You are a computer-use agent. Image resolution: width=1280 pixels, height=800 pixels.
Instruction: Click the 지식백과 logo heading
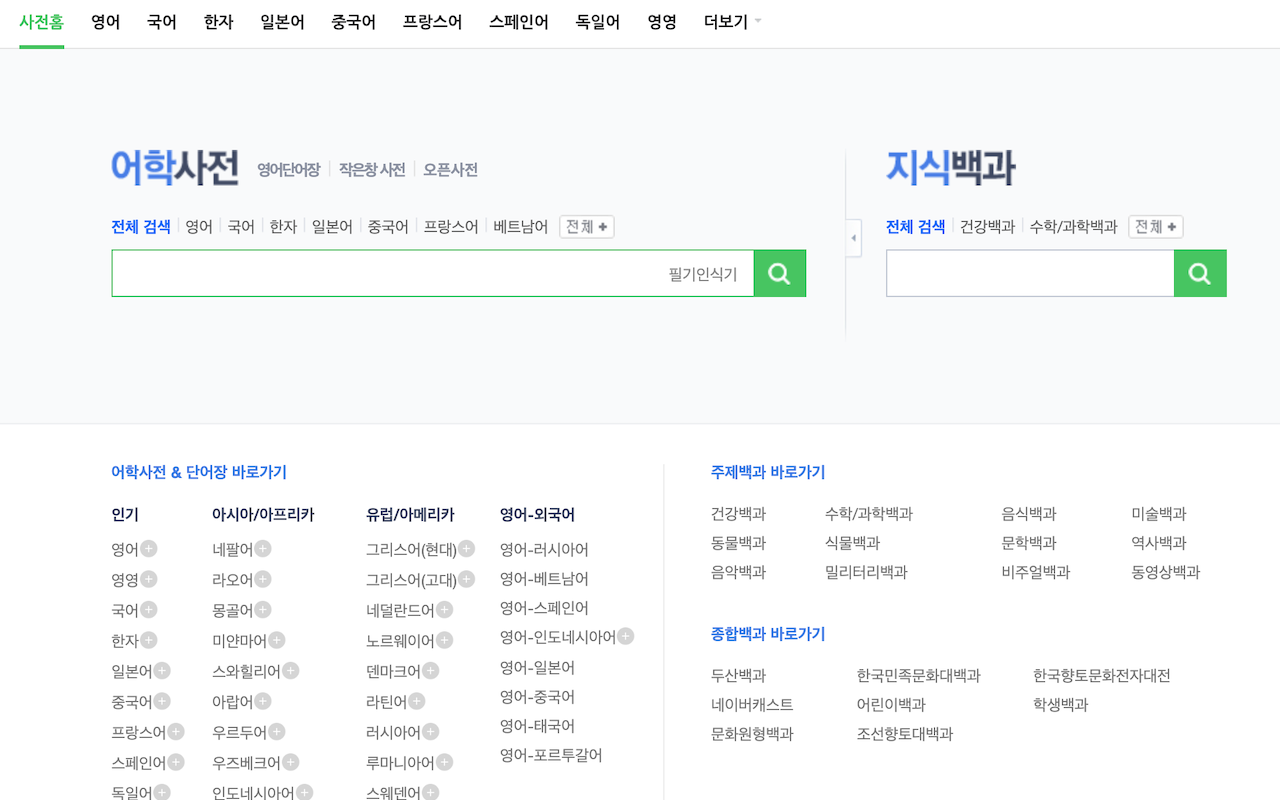point(951,167)
